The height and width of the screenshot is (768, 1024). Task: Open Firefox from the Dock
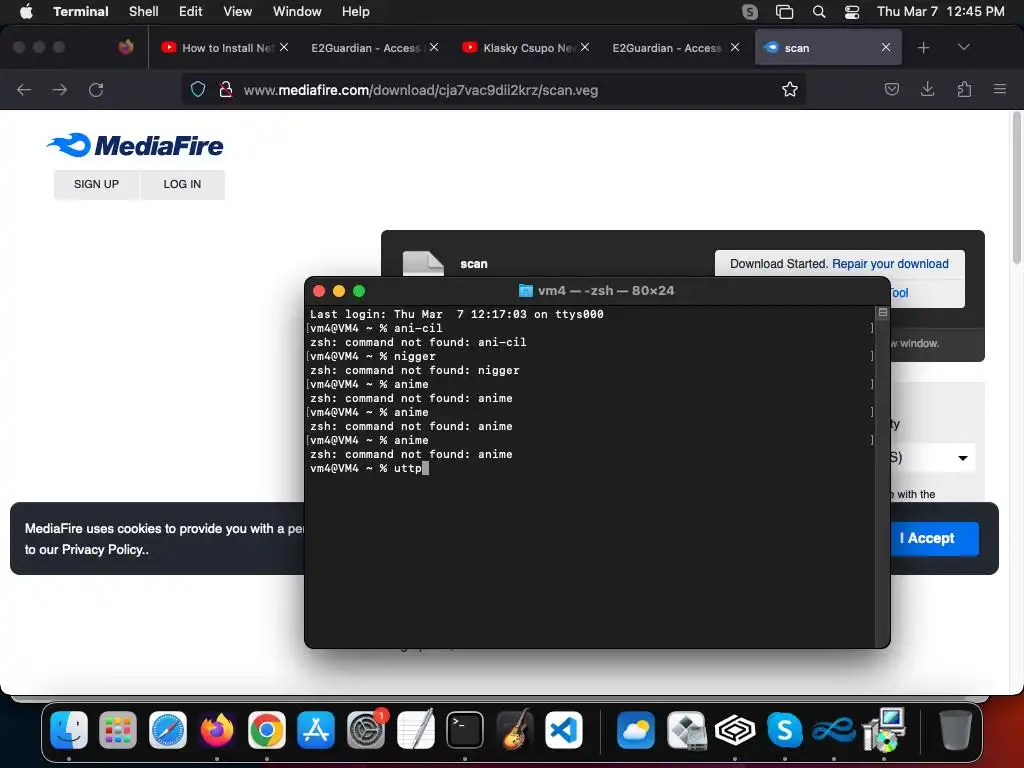tap(217, 729)
